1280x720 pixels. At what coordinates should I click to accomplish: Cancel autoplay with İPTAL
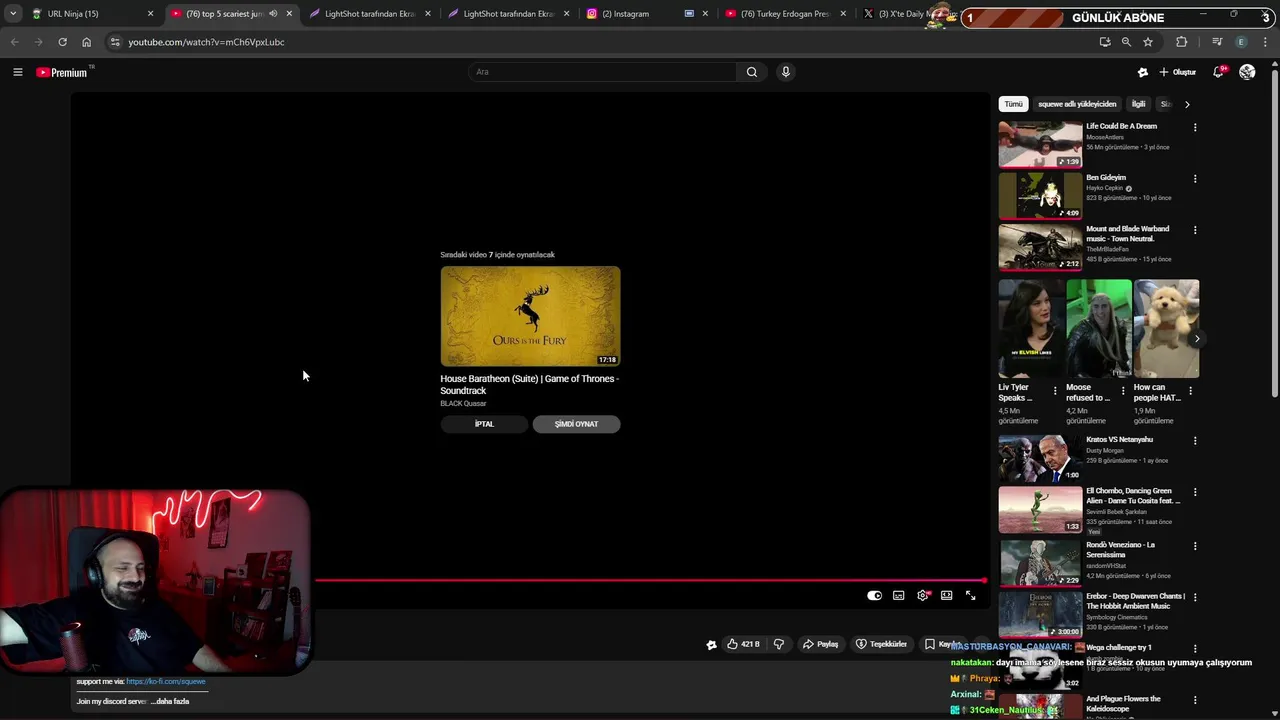[x=484, y=424]
